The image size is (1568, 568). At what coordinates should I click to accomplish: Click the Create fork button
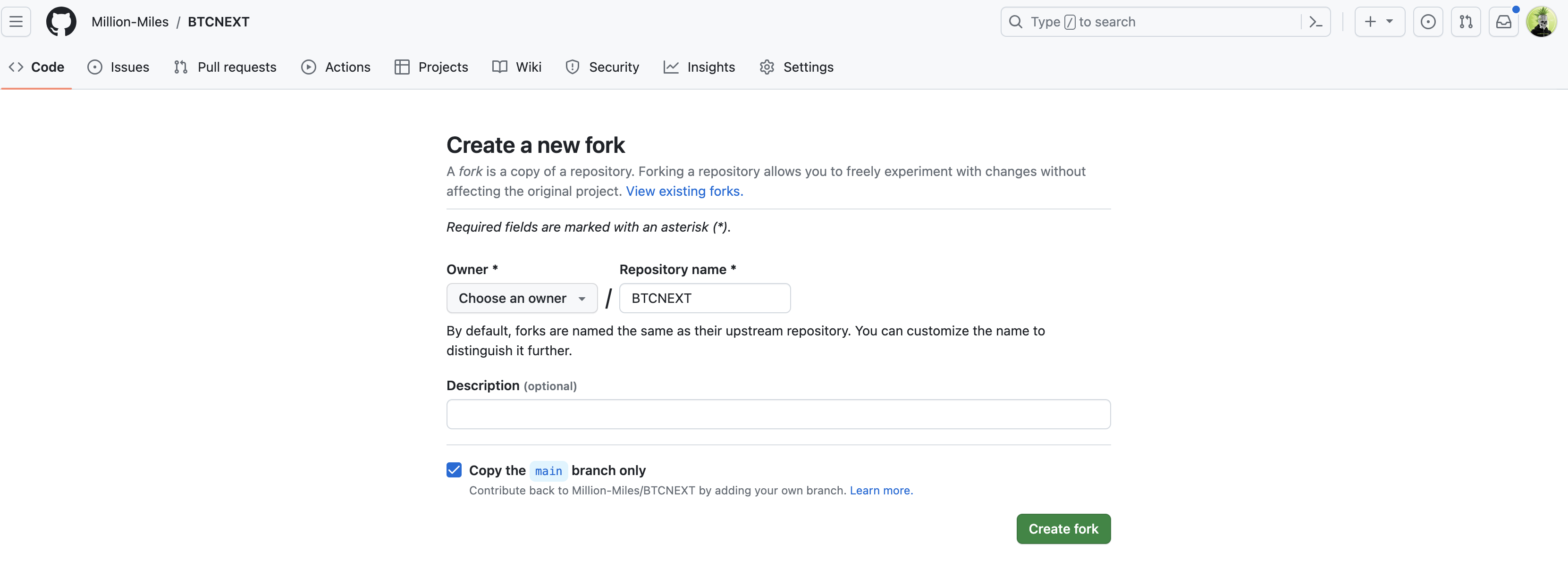point(1063,528)
